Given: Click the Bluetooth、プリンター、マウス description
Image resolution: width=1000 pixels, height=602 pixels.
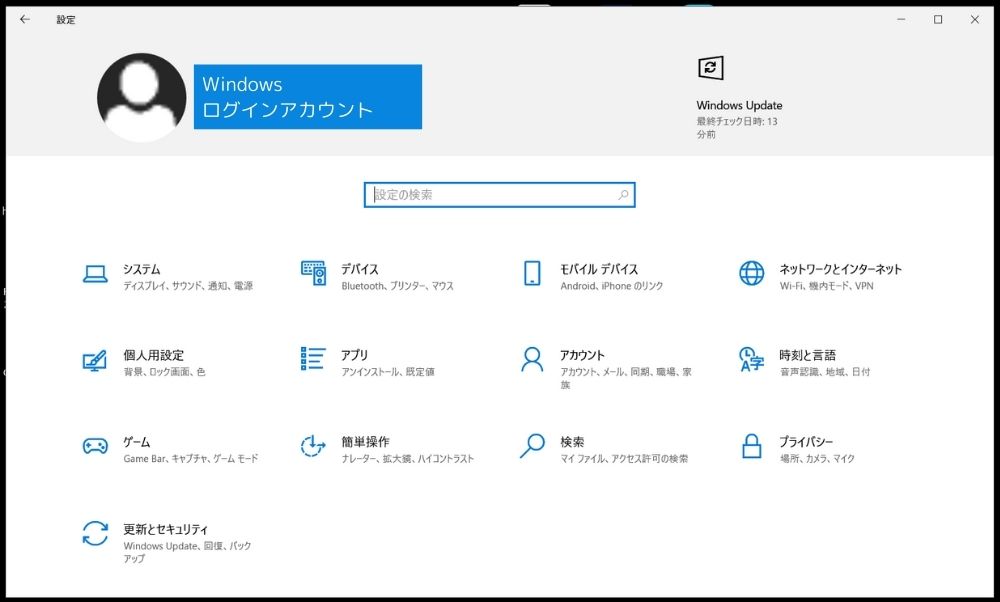Looking at the screenshot, I should [397, 286].
